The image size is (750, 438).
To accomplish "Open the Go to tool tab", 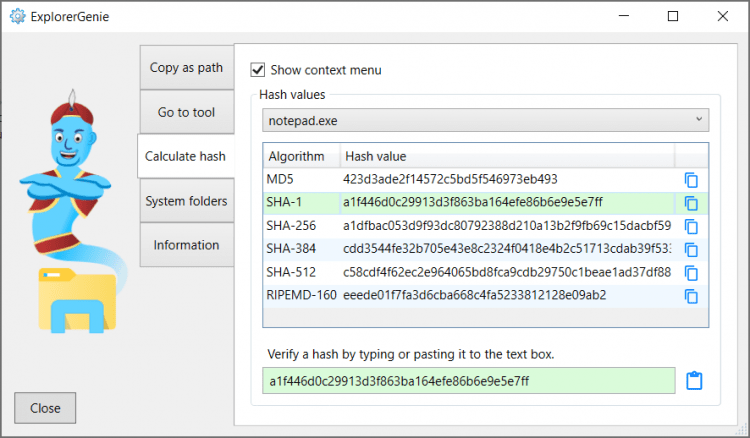I will tap(186, 112).
